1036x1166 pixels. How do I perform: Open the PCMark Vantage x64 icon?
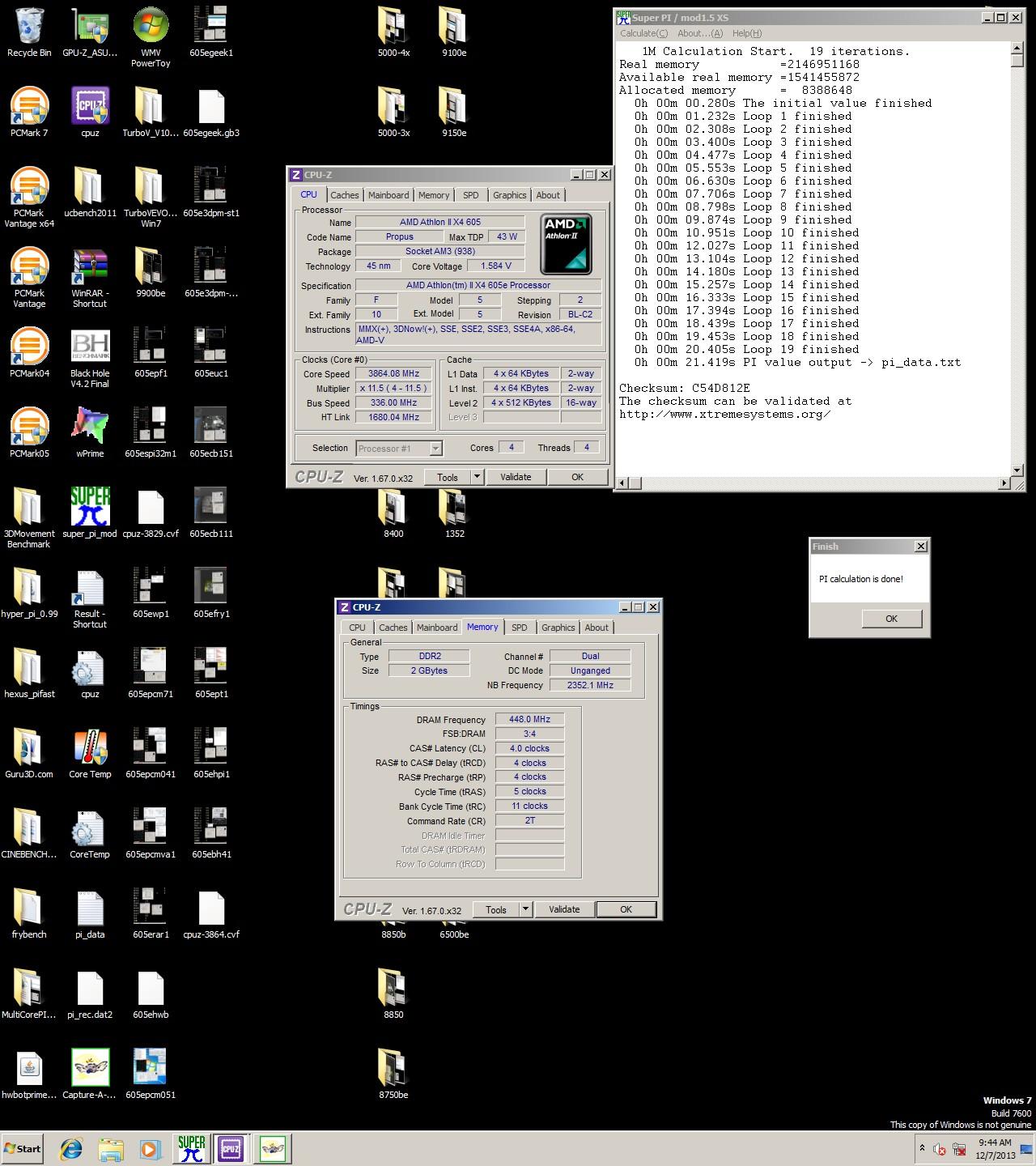(29, 198)
